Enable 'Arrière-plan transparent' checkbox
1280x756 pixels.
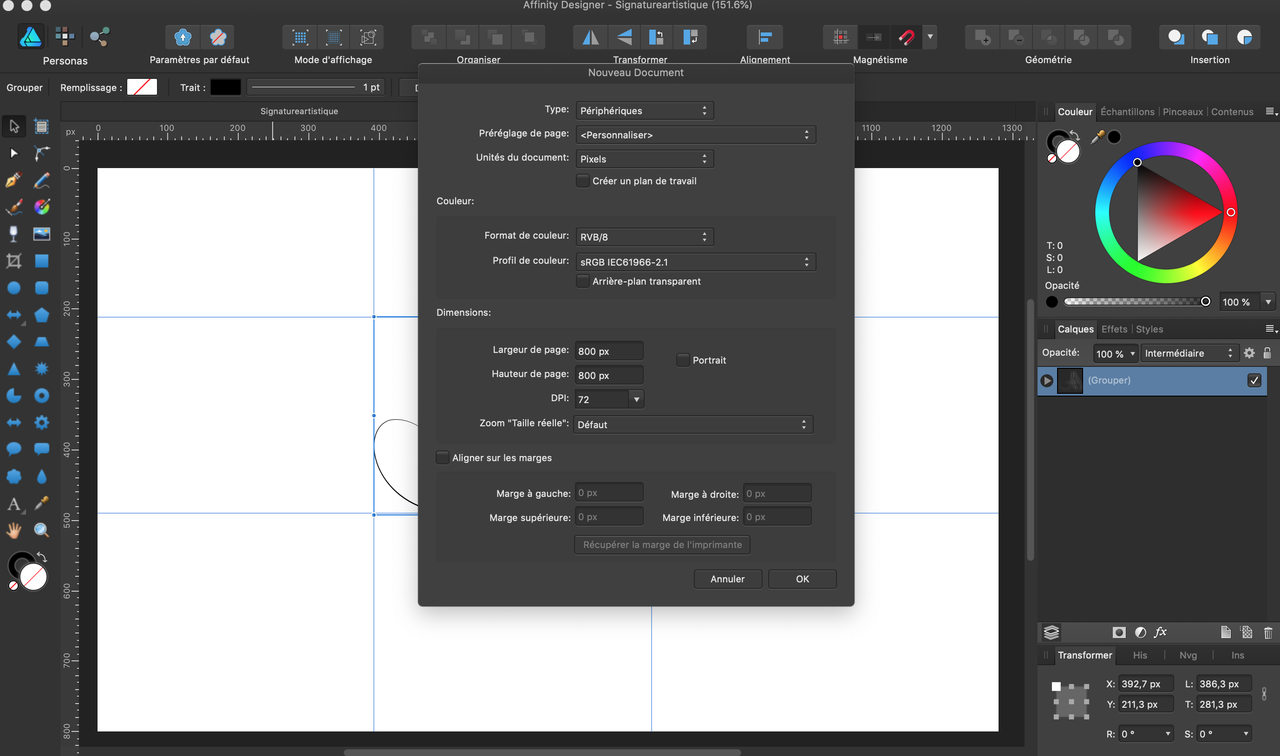click(x=583, y=281)
